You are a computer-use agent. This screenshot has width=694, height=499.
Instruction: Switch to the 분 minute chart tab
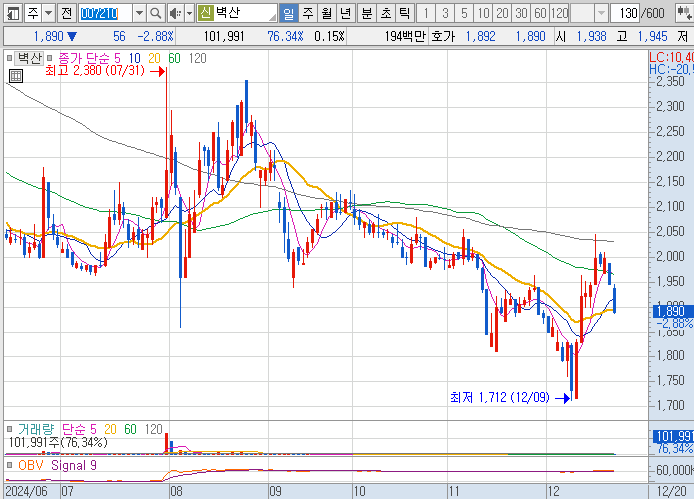click(x=366, y=14)
